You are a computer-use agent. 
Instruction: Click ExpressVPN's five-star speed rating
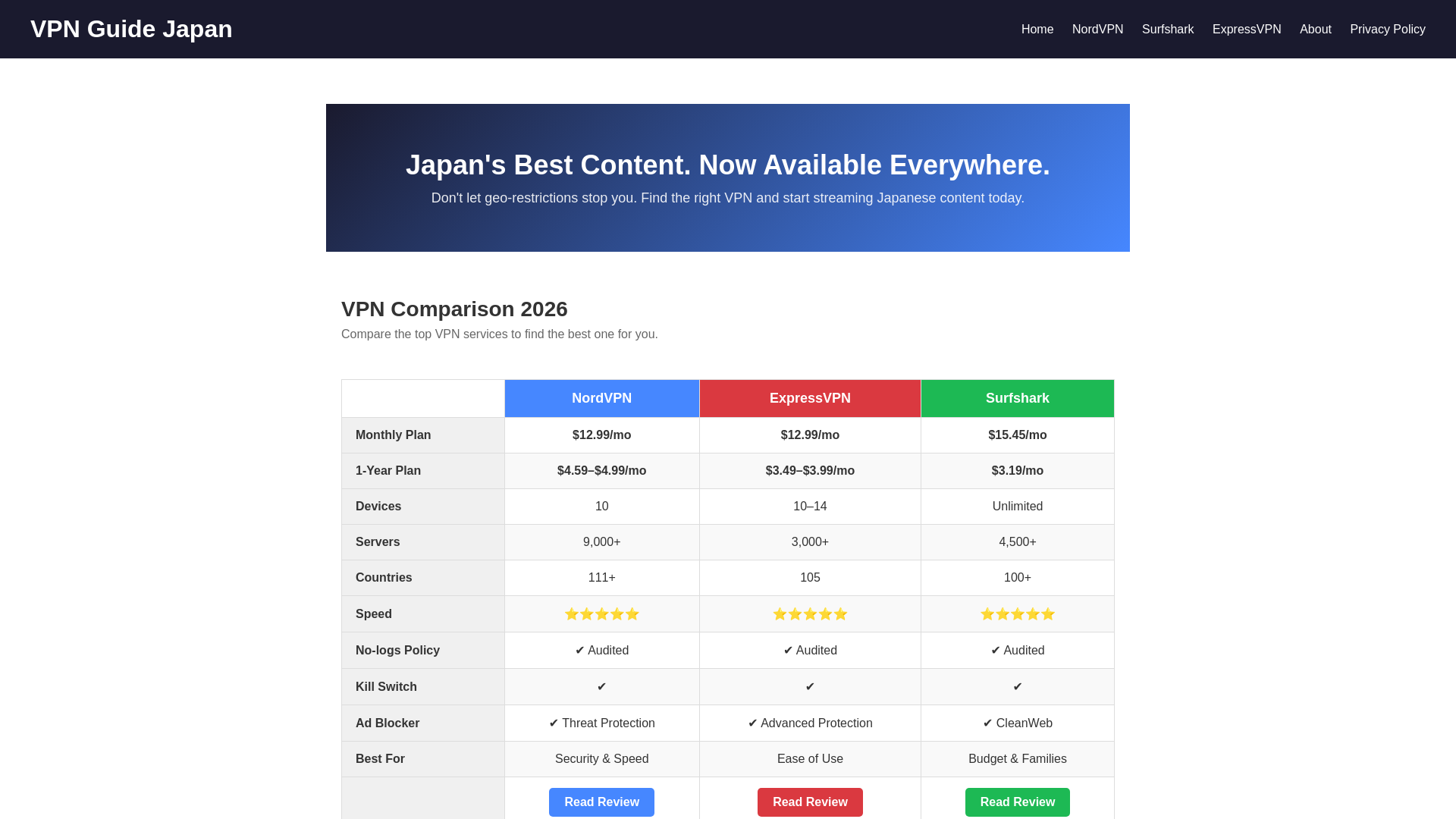pyautogui.click(x=810, y=614)
